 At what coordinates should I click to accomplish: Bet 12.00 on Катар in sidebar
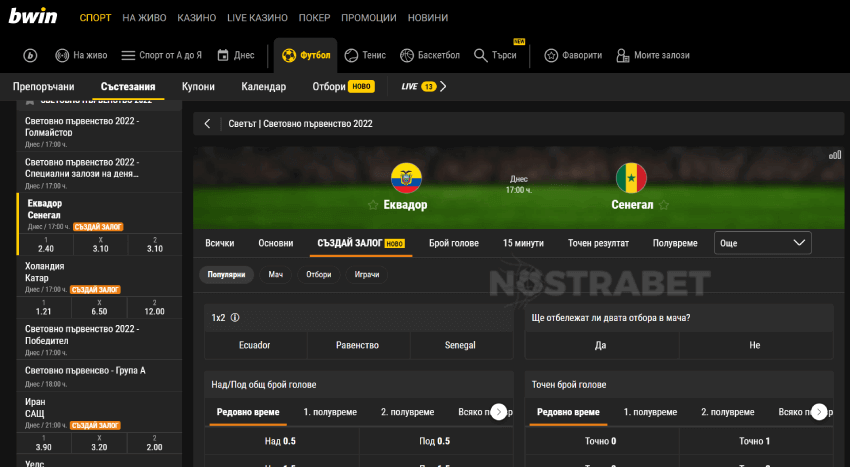pyautogui.click(x=154, y=308)
